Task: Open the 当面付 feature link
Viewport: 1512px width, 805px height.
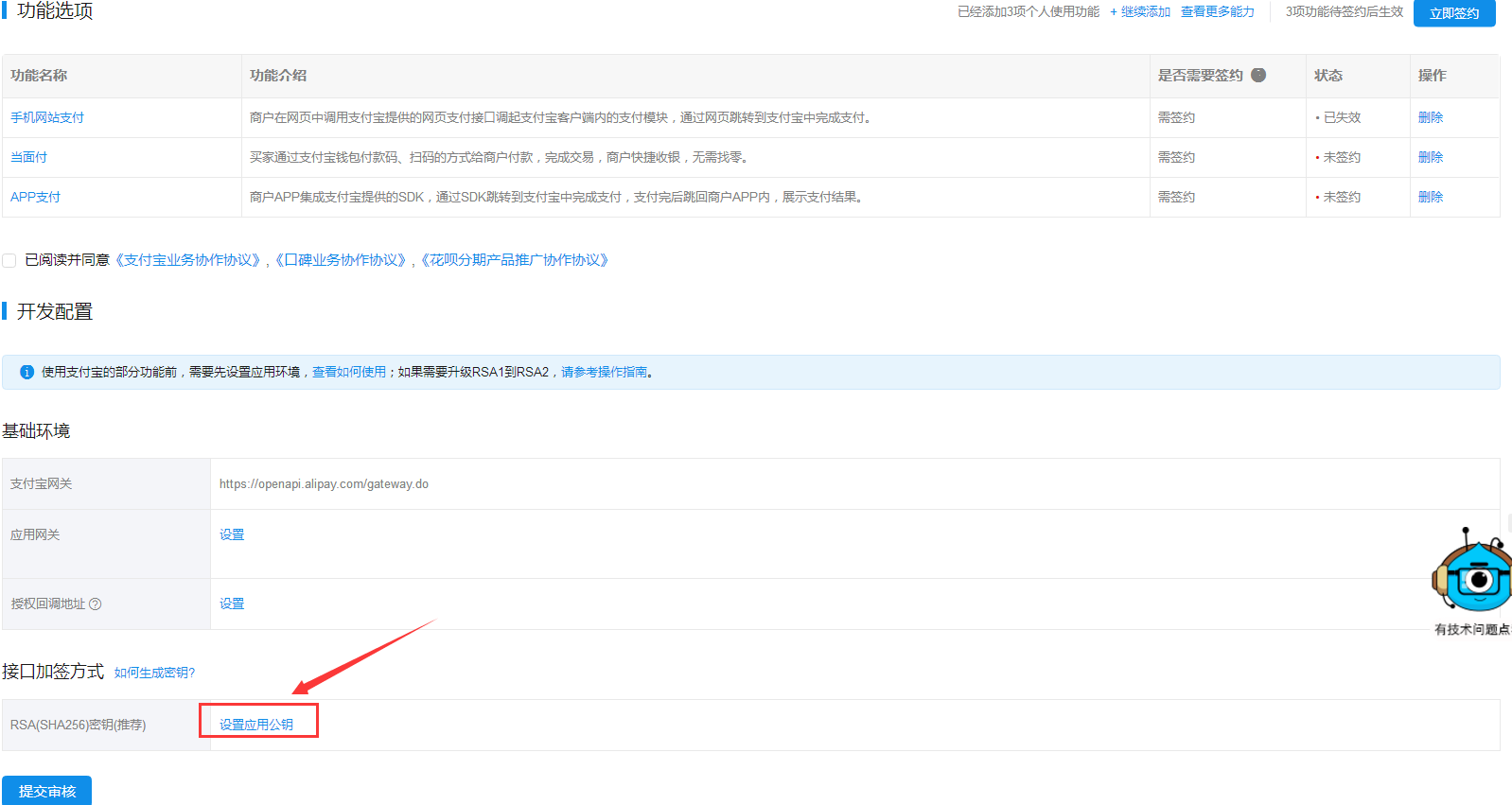Action: click(28, 157)
